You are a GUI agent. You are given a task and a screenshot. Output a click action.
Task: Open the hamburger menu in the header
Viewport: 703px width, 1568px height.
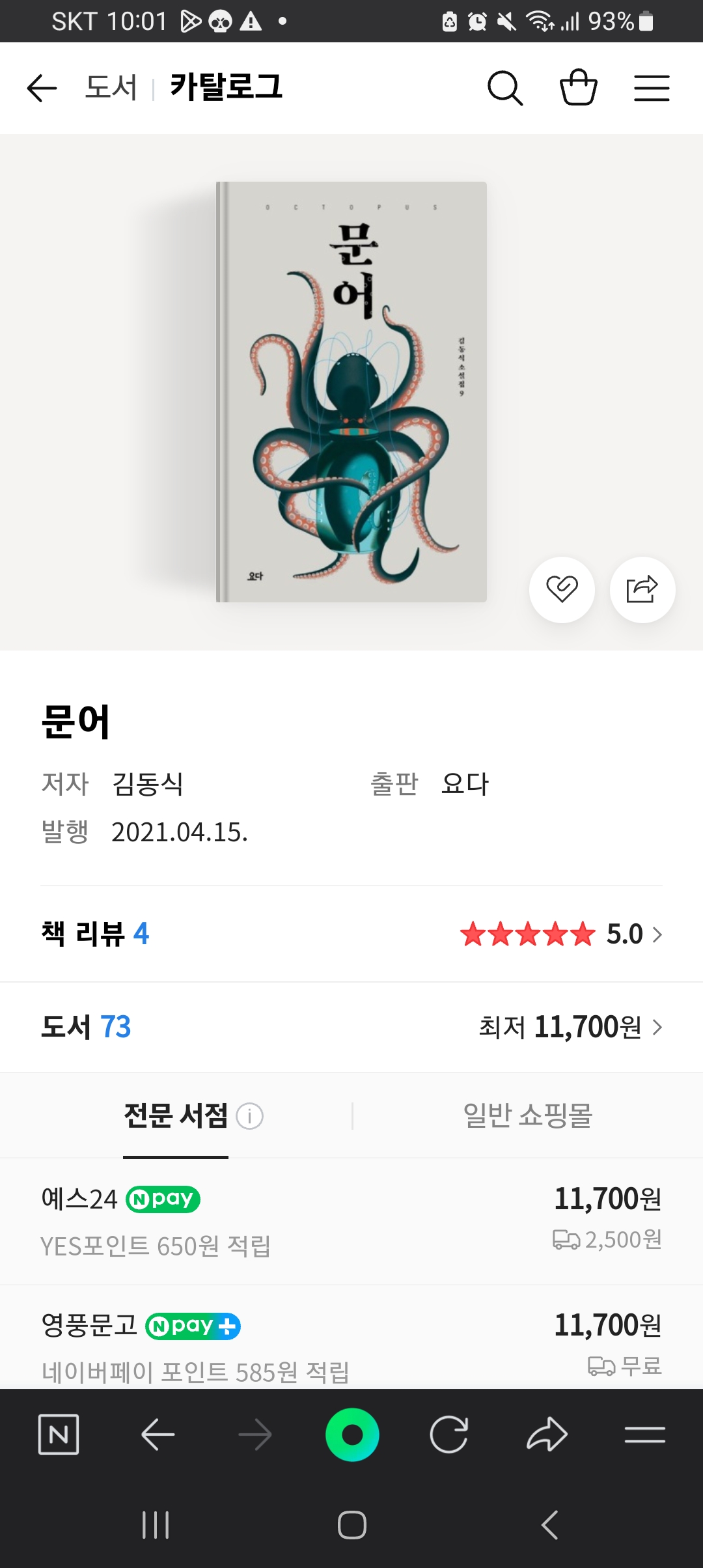point(652,88)
